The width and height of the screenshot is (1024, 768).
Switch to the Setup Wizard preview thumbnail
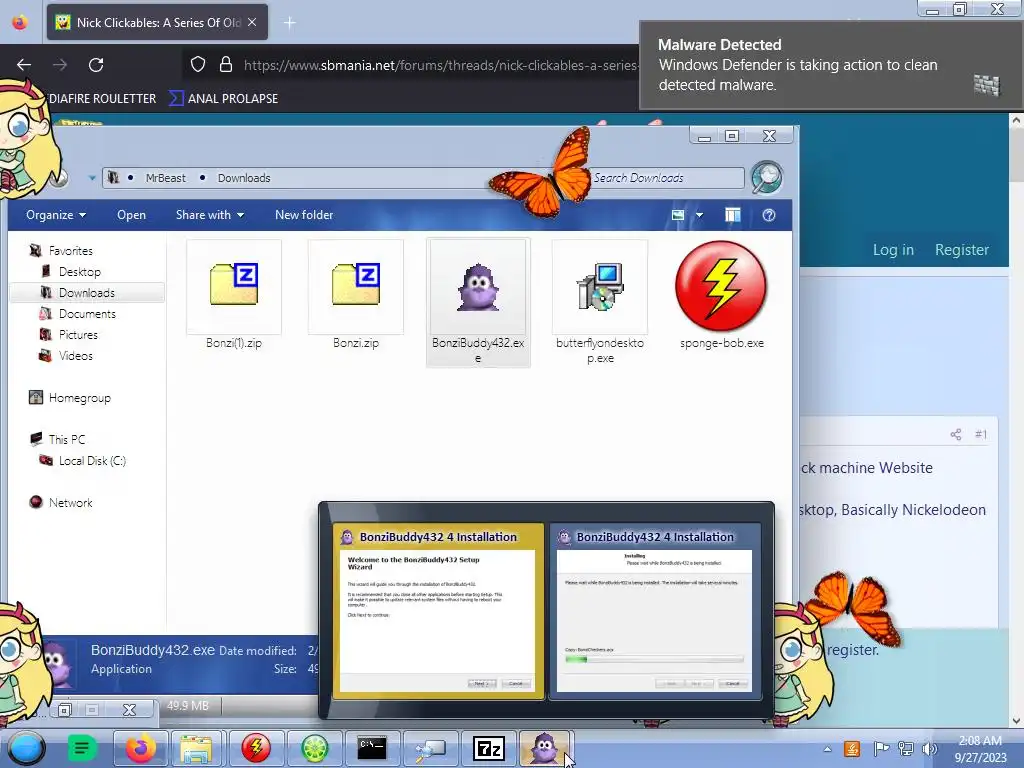pyautogui.click(x=438, y=611)
